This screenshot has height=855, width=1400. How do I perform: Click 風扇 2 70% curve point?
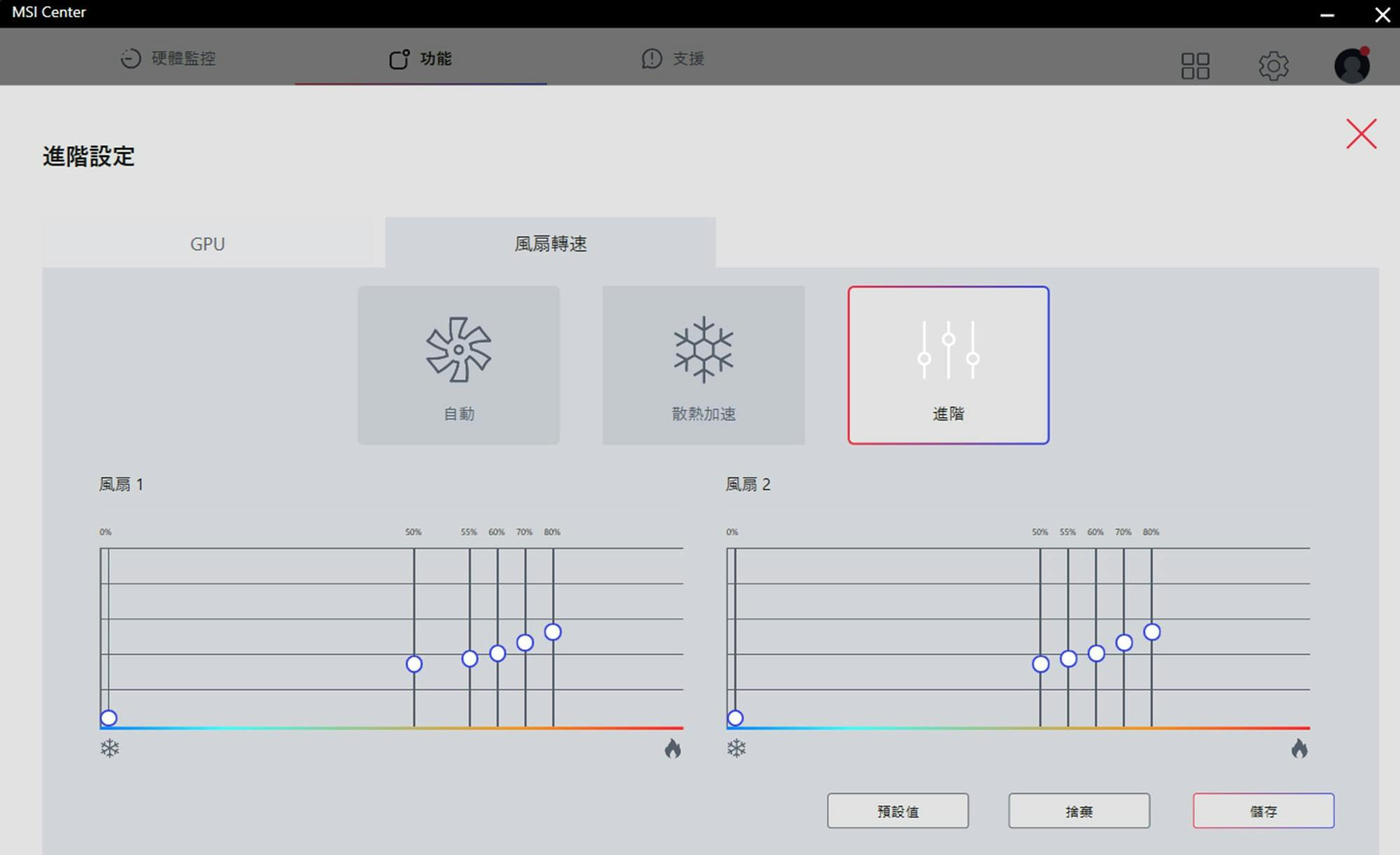click(1124, 642)
